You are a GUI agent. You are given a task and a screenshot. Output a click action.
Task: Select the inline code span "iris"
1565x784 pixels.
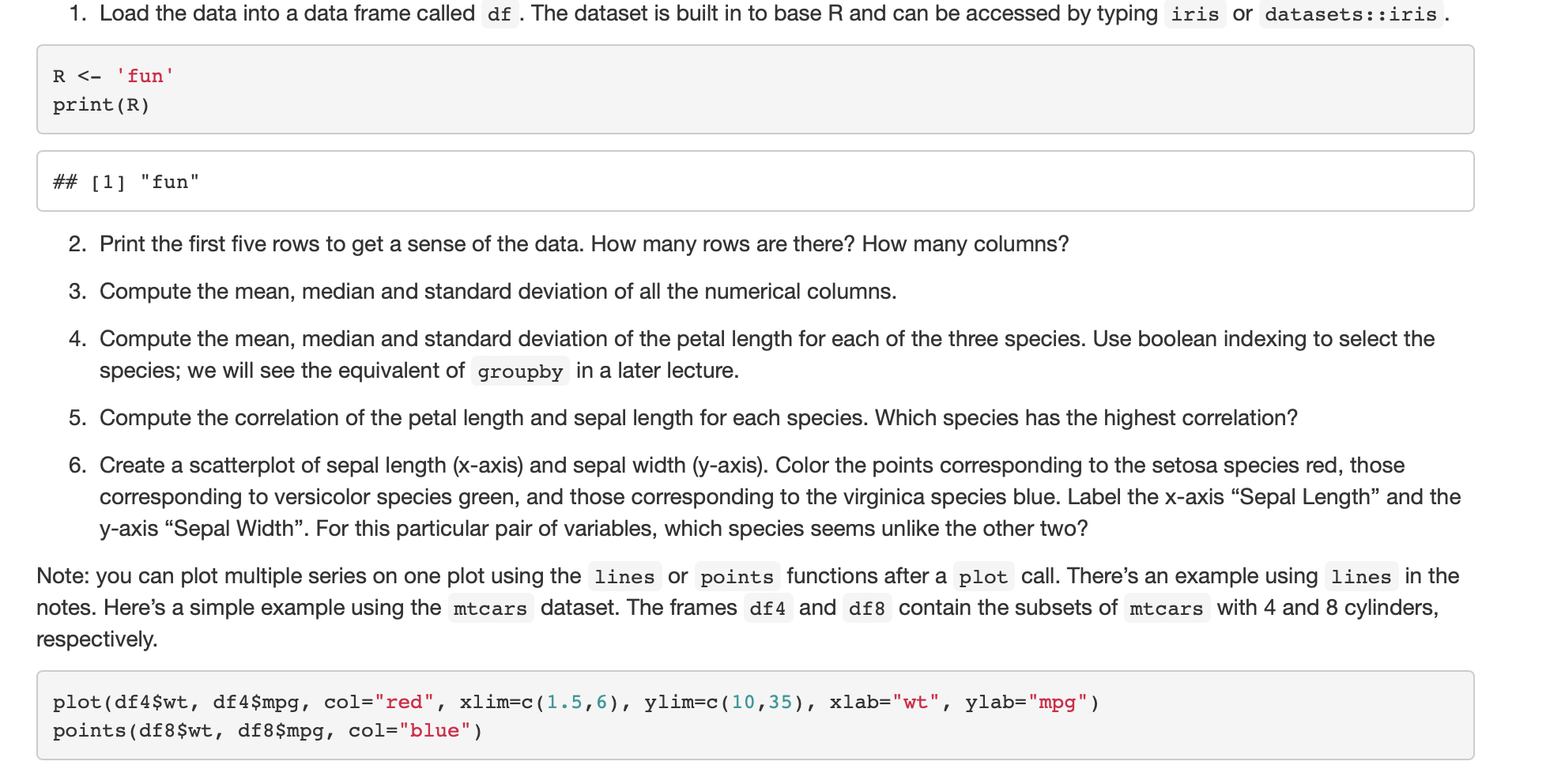point(1194,13)
